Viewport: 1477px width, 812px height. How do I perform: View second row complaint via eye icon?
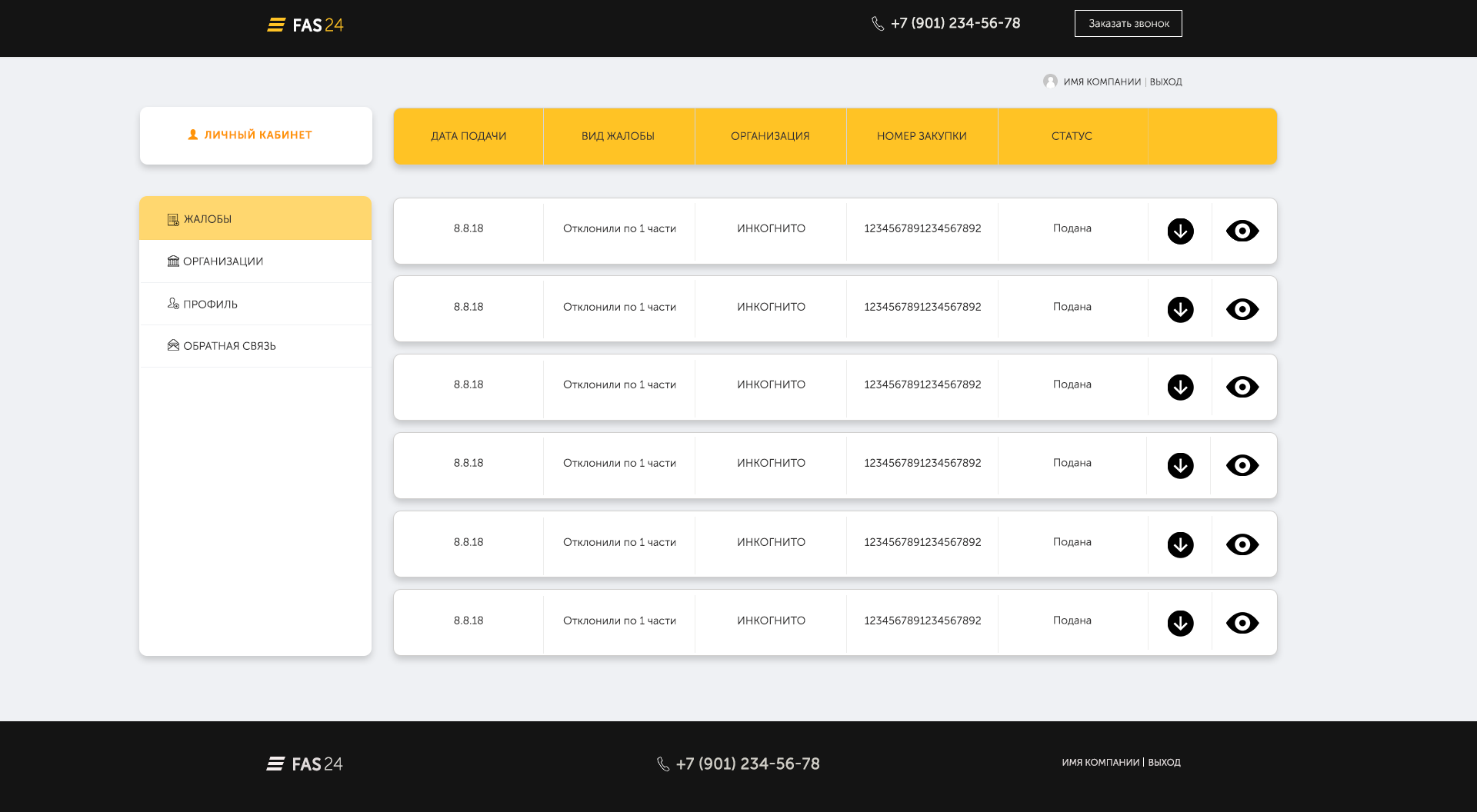point(1242,309)
